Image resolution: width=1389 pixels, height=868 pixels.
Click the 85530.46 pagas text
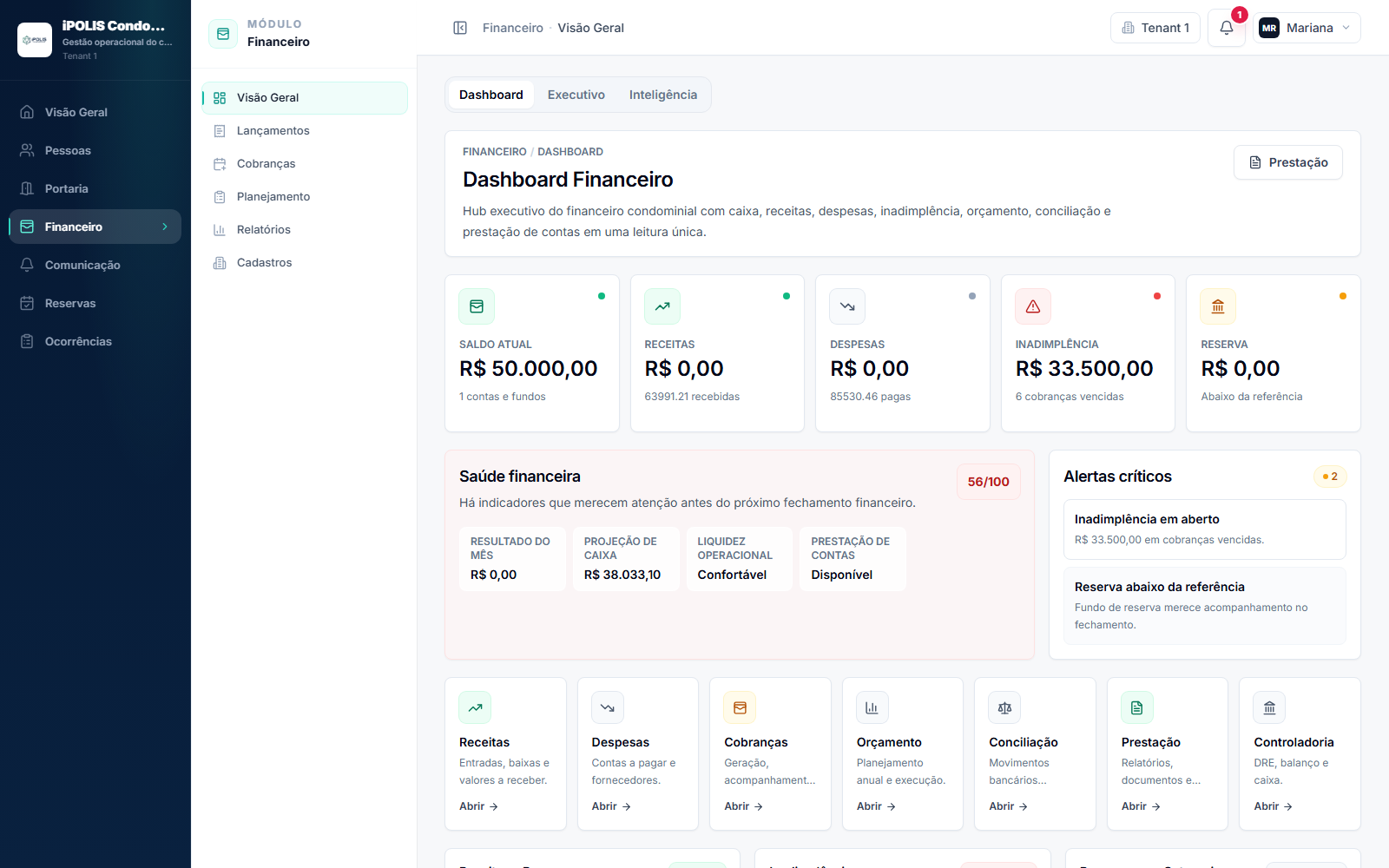click(871, 397)
